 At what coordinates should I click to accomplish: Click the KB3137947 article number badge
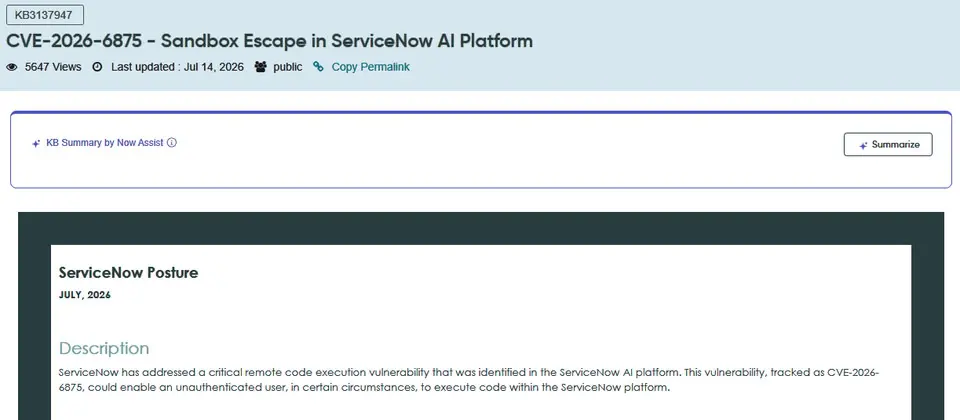coord(45,15)
